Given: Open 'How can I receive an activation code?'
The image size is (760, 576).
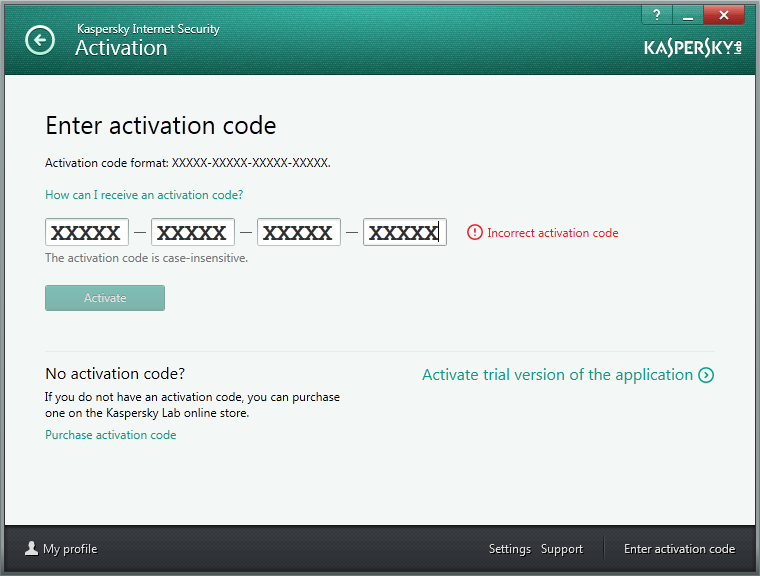Looking at the screenshot, I should (x=144, y=195).
